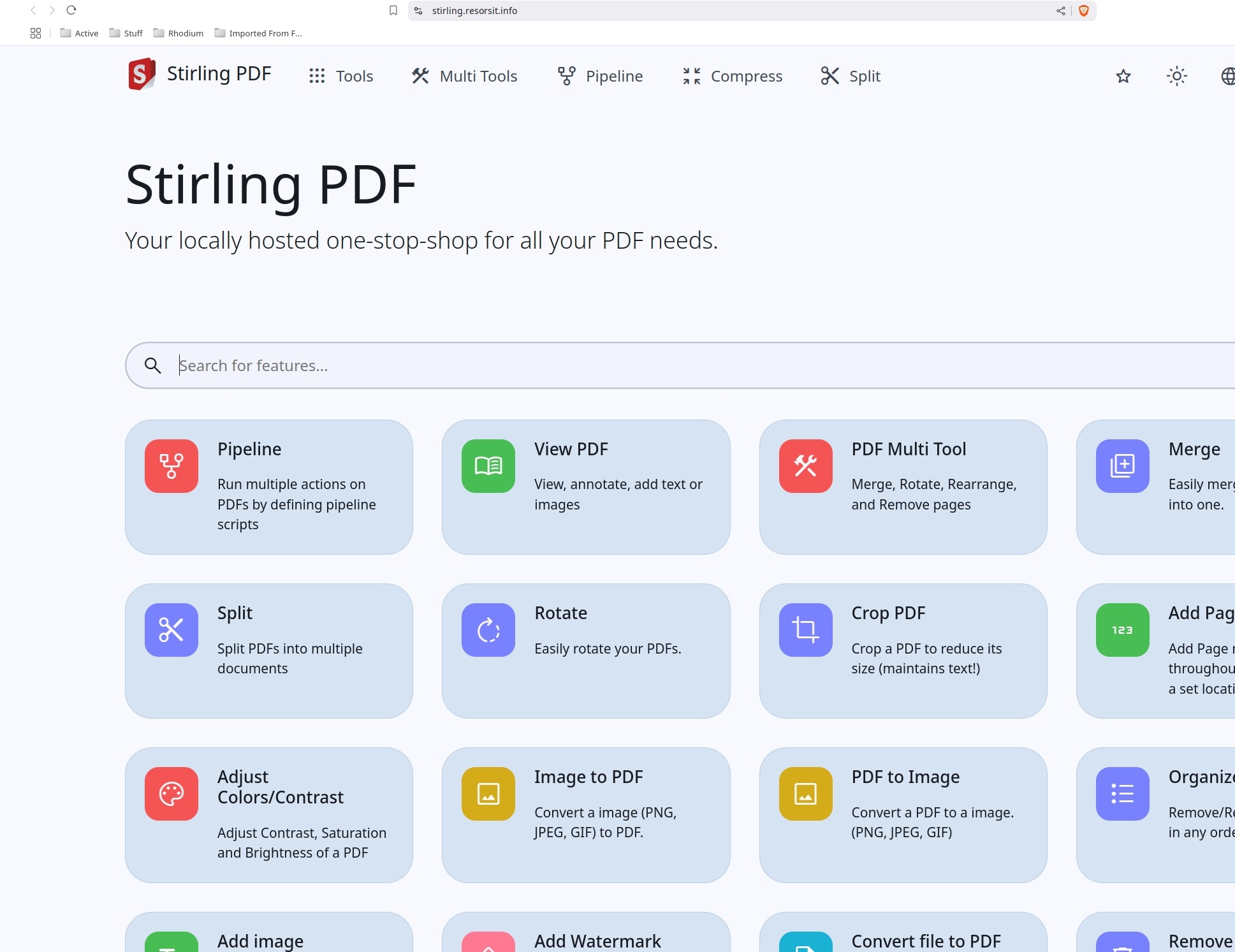
Task: Open the Rhodium bookmarks folder
Action: (x=179, y=33)
